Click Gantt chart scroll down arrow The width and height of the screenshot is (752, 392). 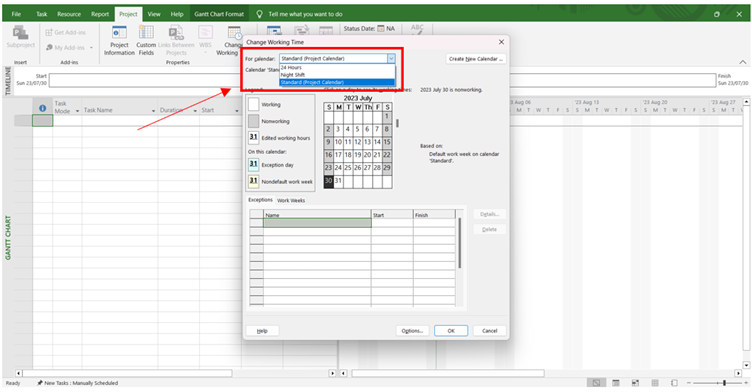click(746, 365)
